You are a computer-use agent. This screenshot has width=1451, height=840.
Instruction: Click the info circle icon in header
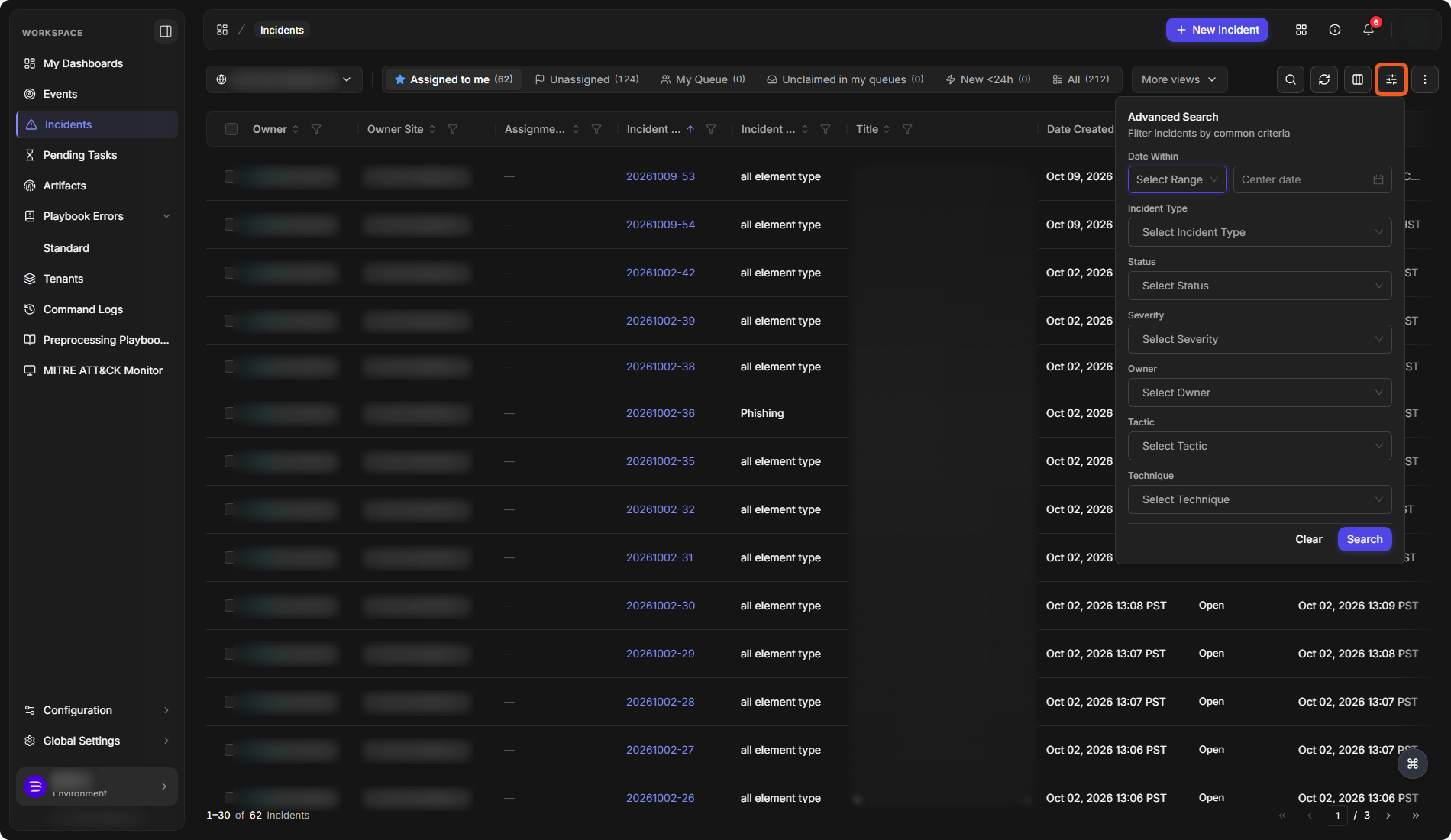coord(1335,30)
